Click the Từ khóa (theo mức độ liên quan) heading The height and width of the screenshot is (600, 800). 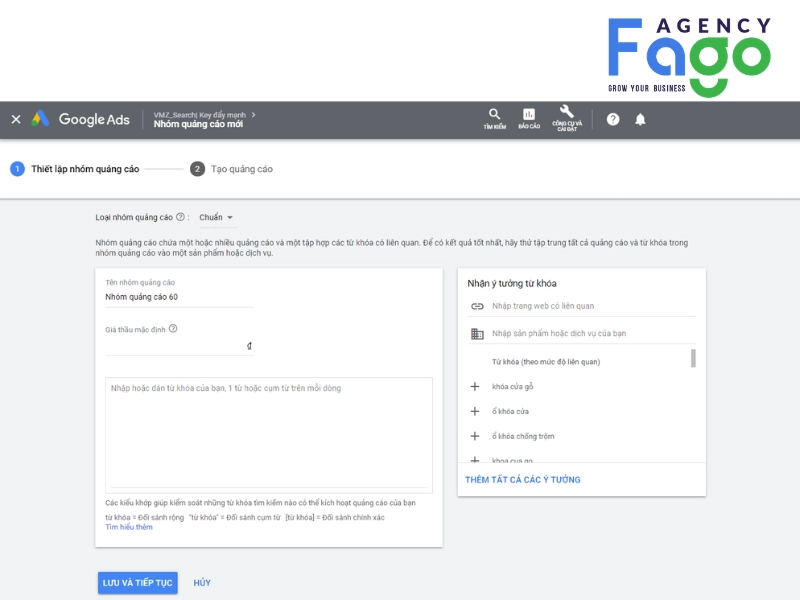(x=546, y=362)
